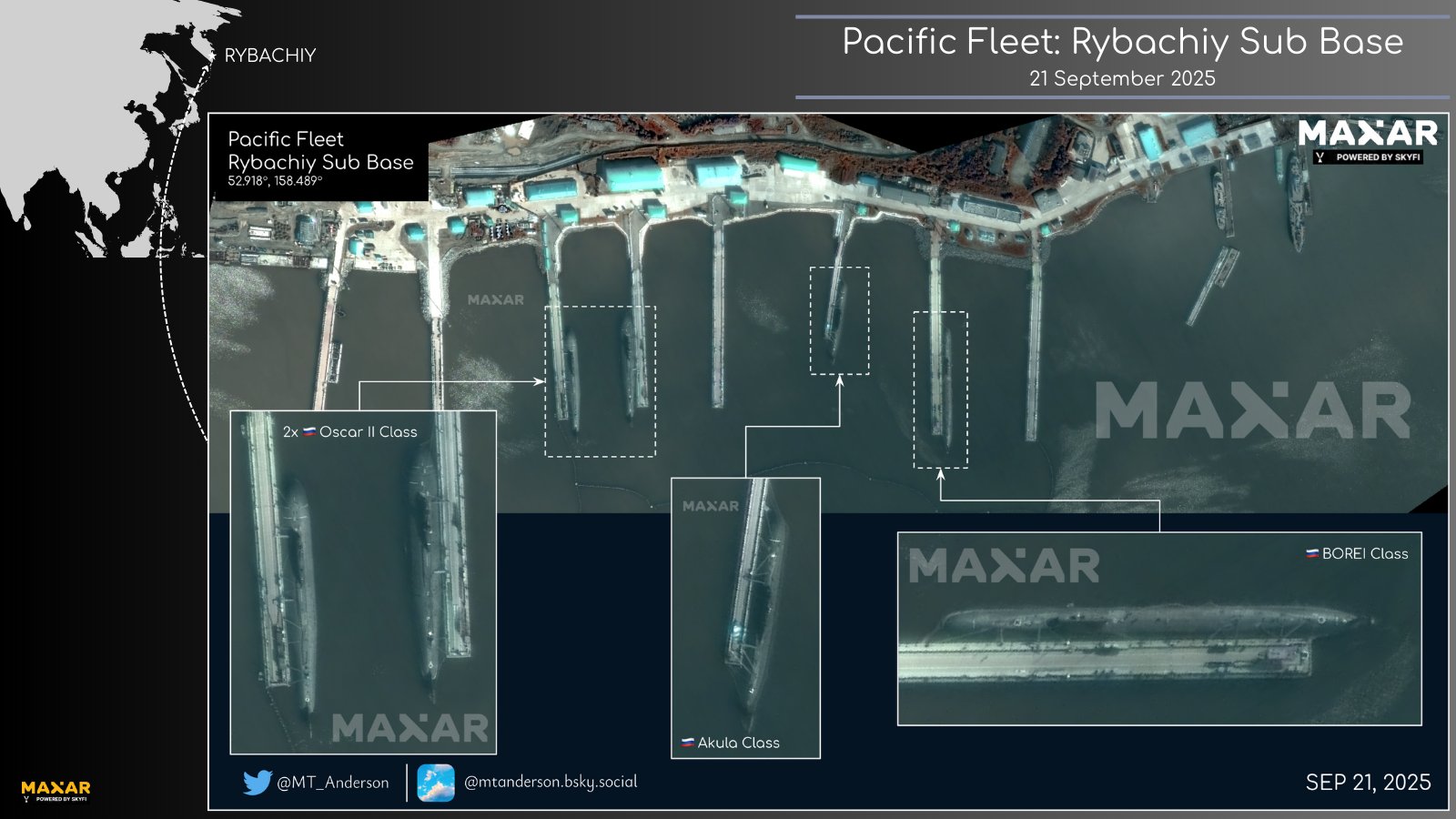Viewport: 1456px width, 819px height.
Task: Click the 52.918°, 158.489° coordinates text
Action: tap(275, 181)
